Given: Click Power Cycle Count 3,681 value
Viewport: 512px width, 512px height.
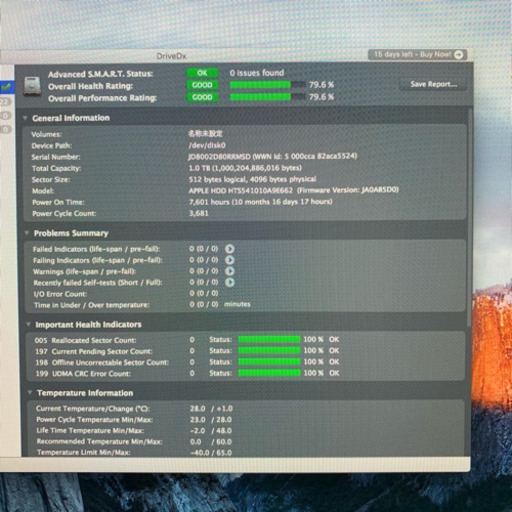Looking at the screenshot, I should click(x=199, y=213).
